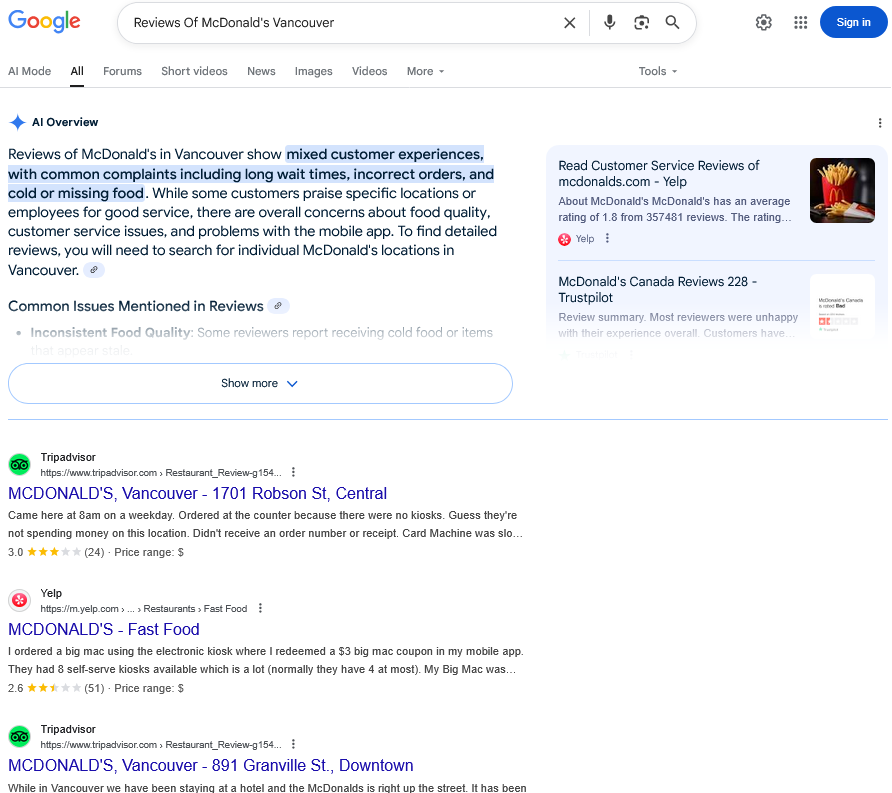Image resolution: width=892 pixels, height=793 pixels.
Task: Switch to Videos tab
Action: coord(369,71)
